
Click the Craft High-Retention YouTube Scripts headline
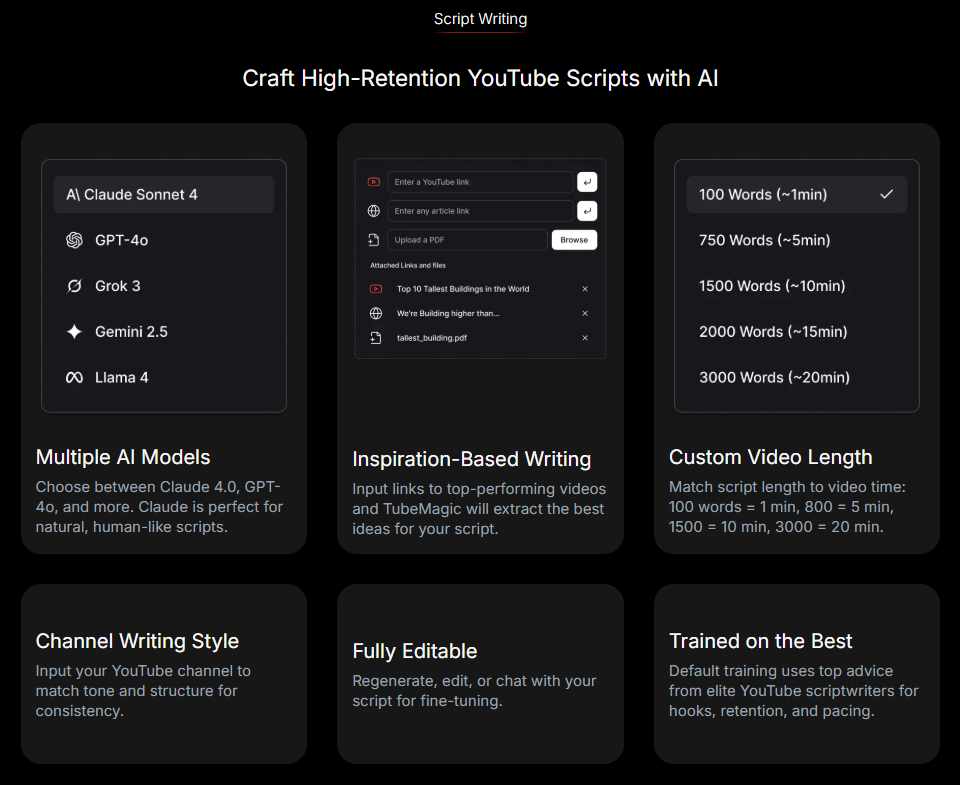tap(480, 78)
